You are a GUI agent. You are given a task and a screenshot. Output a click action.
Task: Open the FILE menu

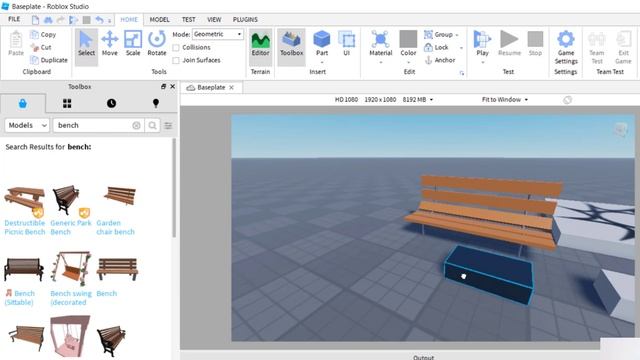point(14,19)
